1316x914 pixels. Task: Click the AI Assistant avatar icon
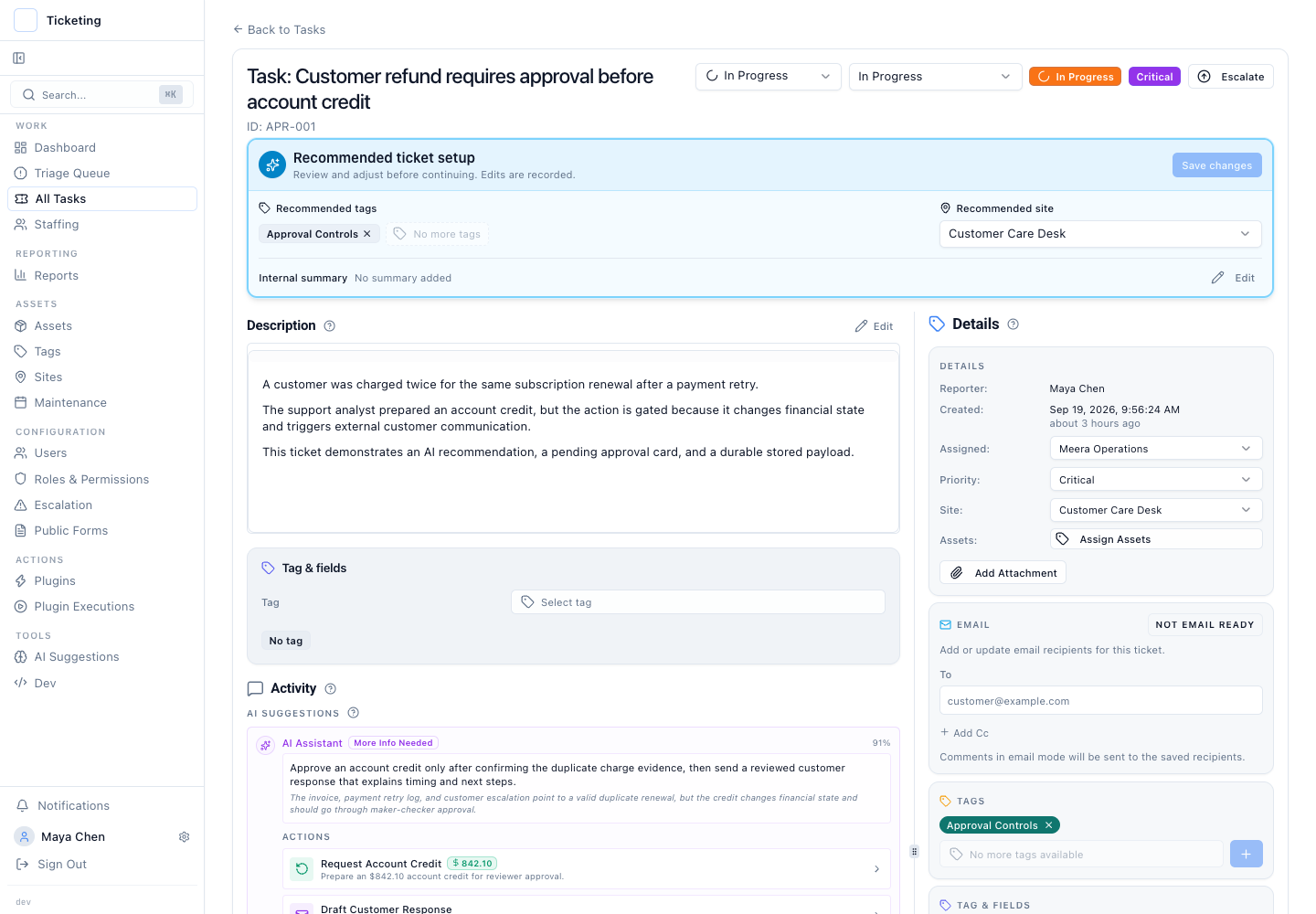click(265, 745)
